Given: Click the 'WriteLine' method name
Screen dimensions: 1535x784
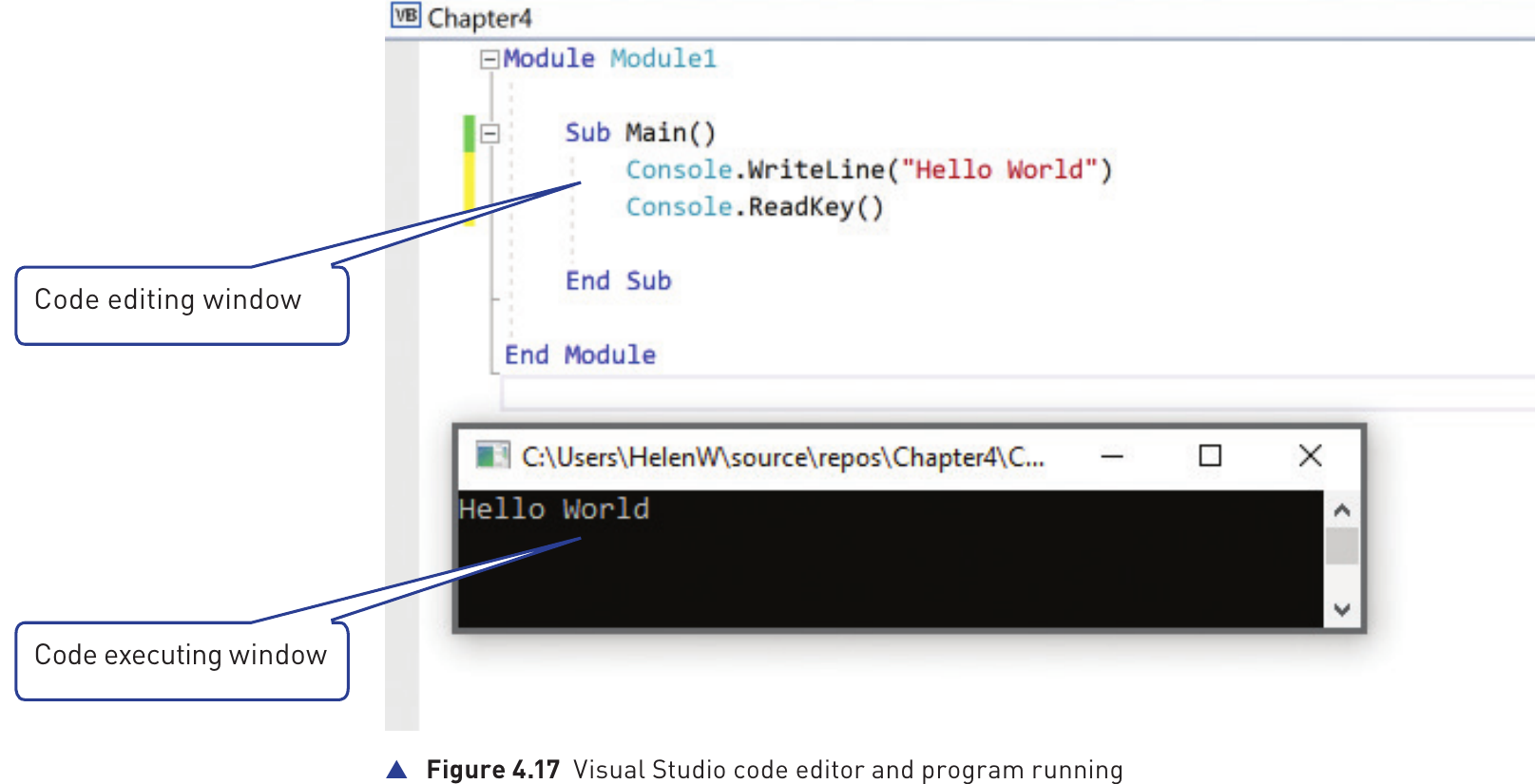Looking at the screenshot, I should pos(816,169).
